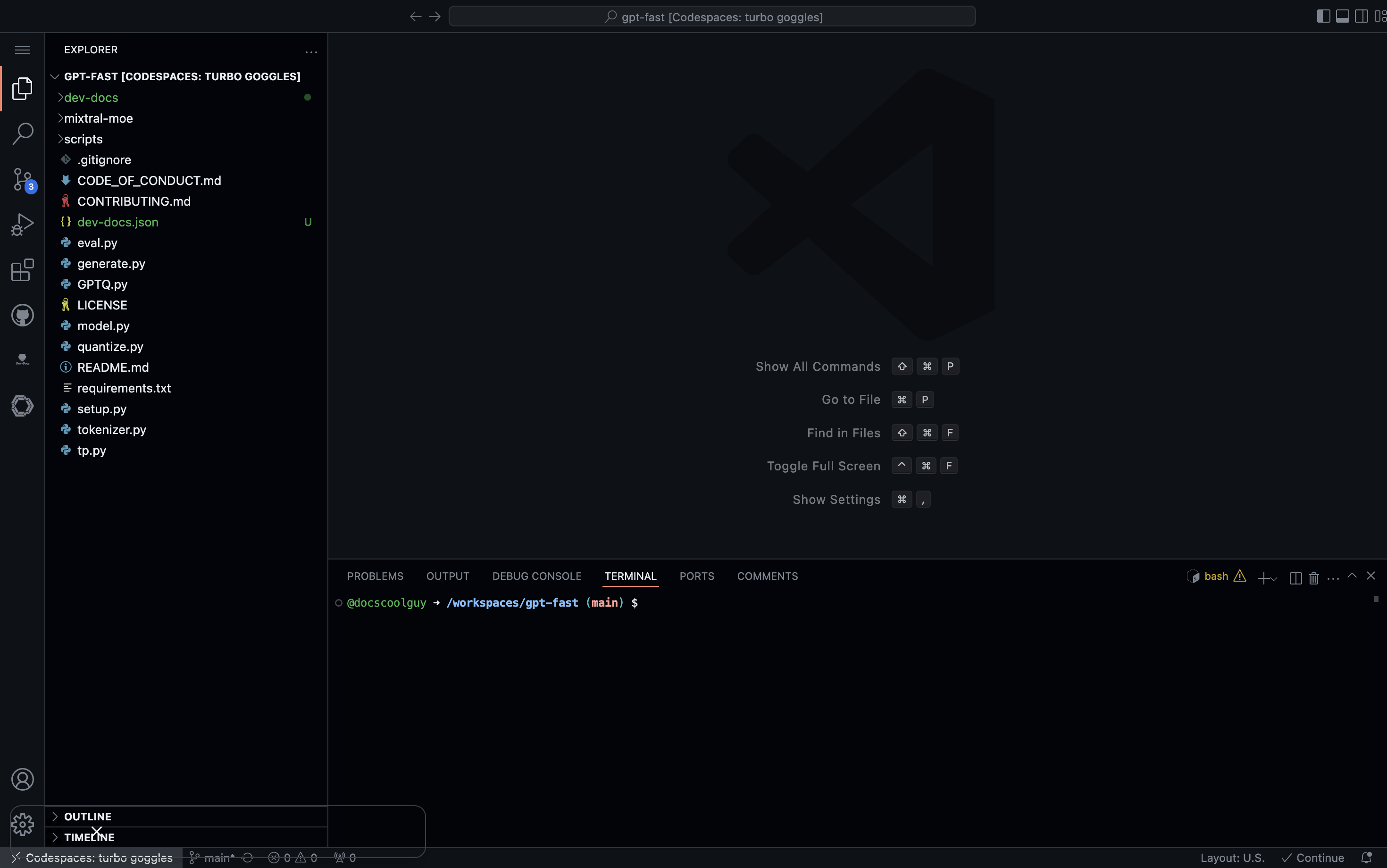Screen dimensions: 1387x868
Task: Click the Accounts icon in activity bar
Action: pyautogui.click(x=22, y=779)
